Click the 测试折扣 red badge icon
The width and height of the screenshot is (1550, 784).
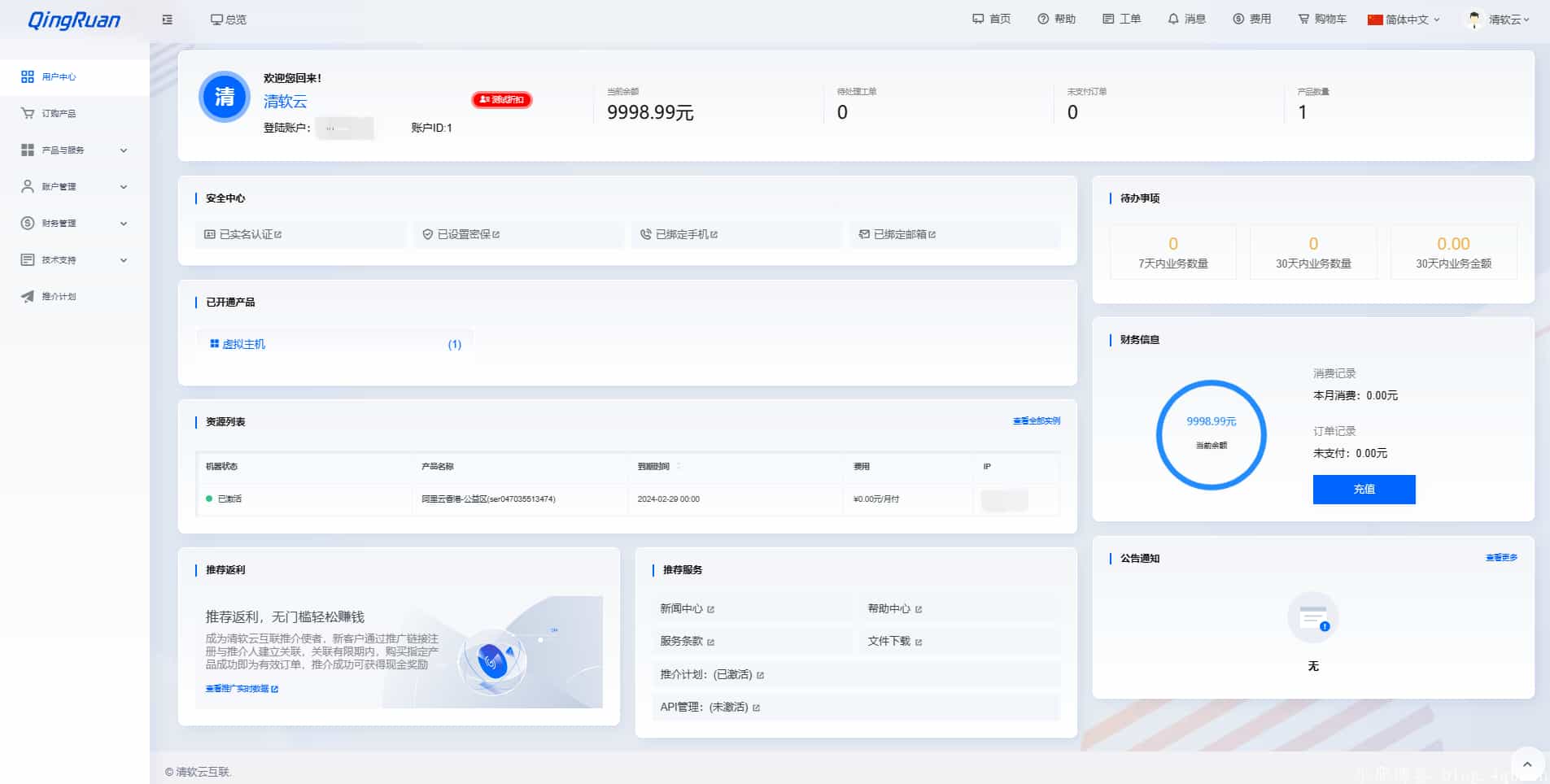pyautogui.click(x=502, y=100)
